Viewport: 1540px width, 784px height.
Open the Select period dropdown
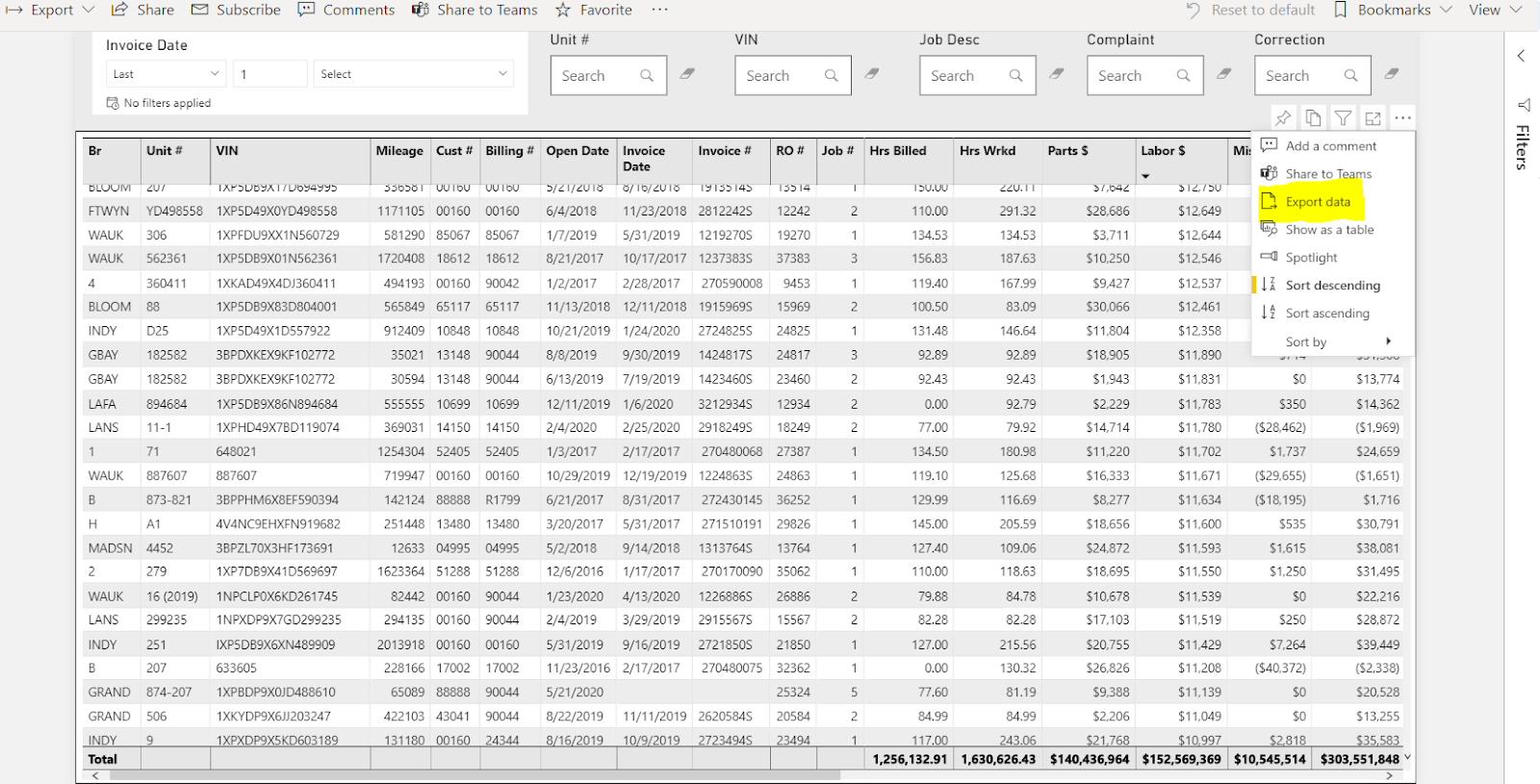click(413, 74)
